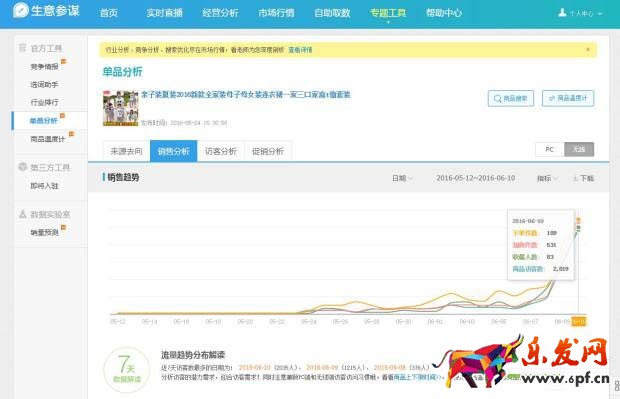Click the 查看详情 link in the banner
The image size is (620, 399).
click(300, 50)
